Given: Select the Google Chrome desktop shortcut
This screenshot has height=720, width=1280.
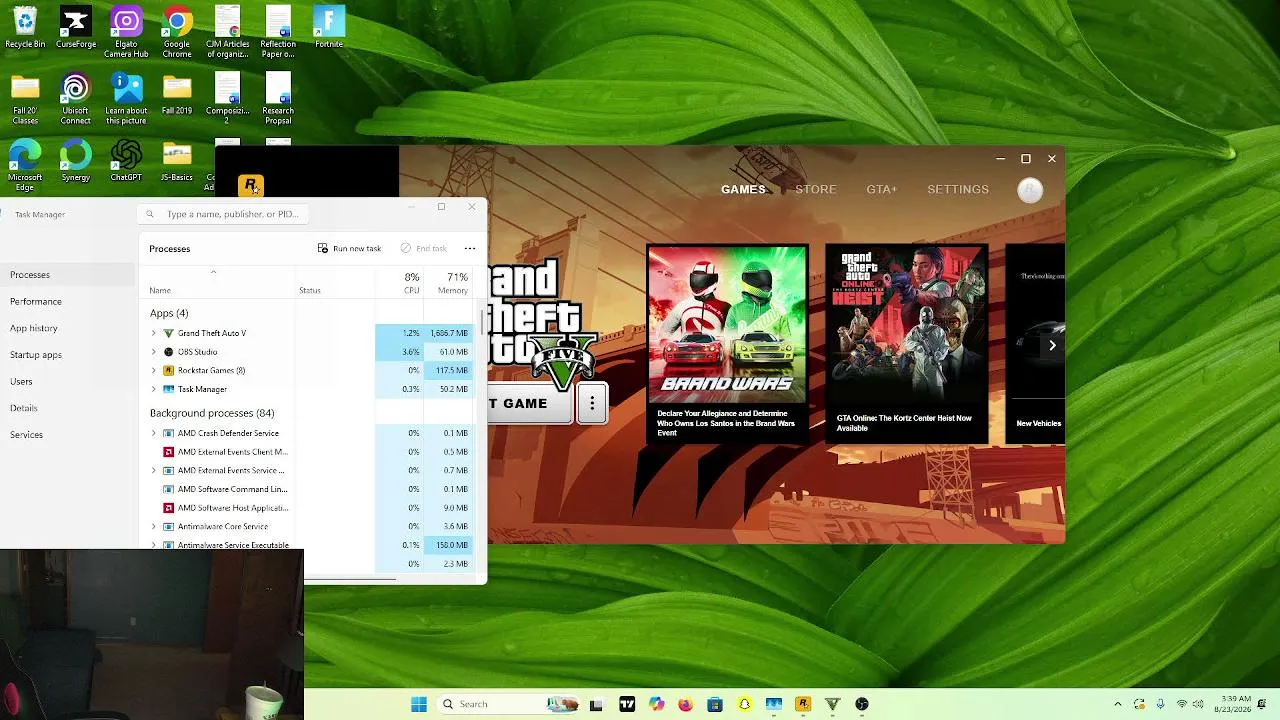Looking at the screenshot, I should (x=177, y=33).
